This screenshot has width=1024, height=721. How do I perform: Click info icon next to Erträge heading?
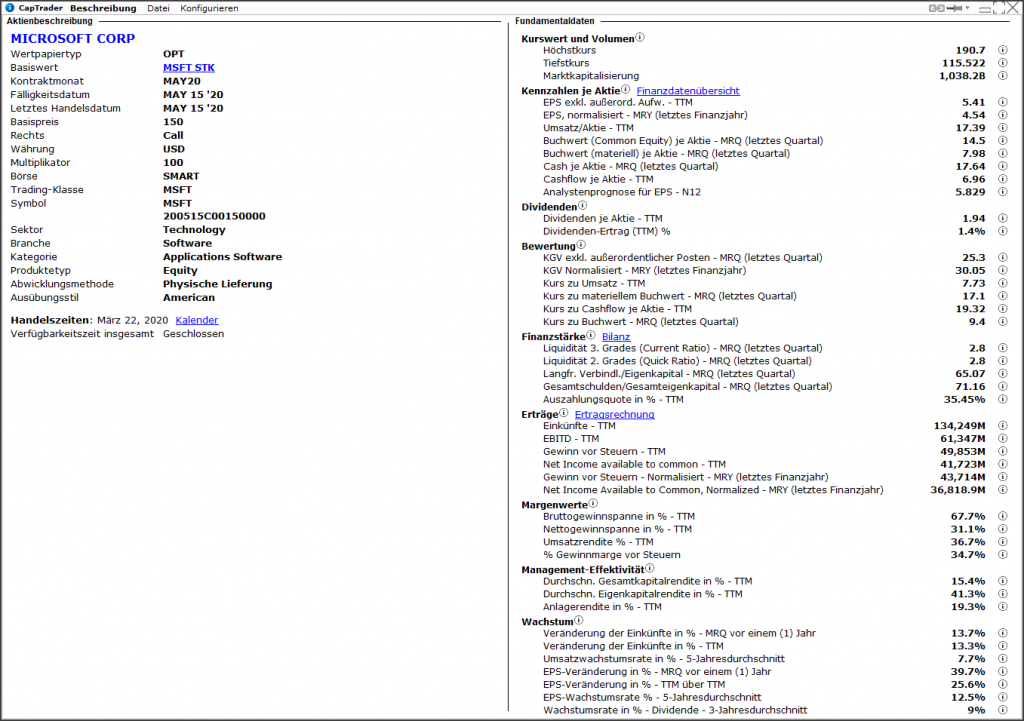[564, 413]
